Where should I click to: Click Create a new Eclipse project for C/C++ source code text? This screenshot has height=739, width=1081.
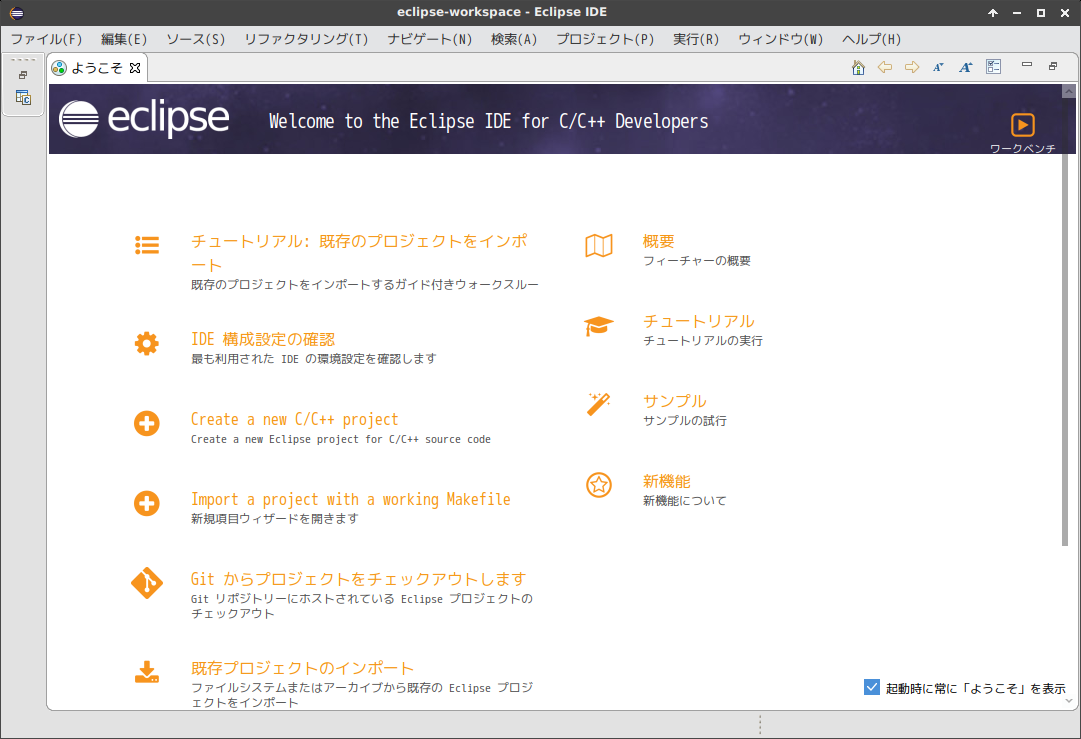(x=341, y=439)
